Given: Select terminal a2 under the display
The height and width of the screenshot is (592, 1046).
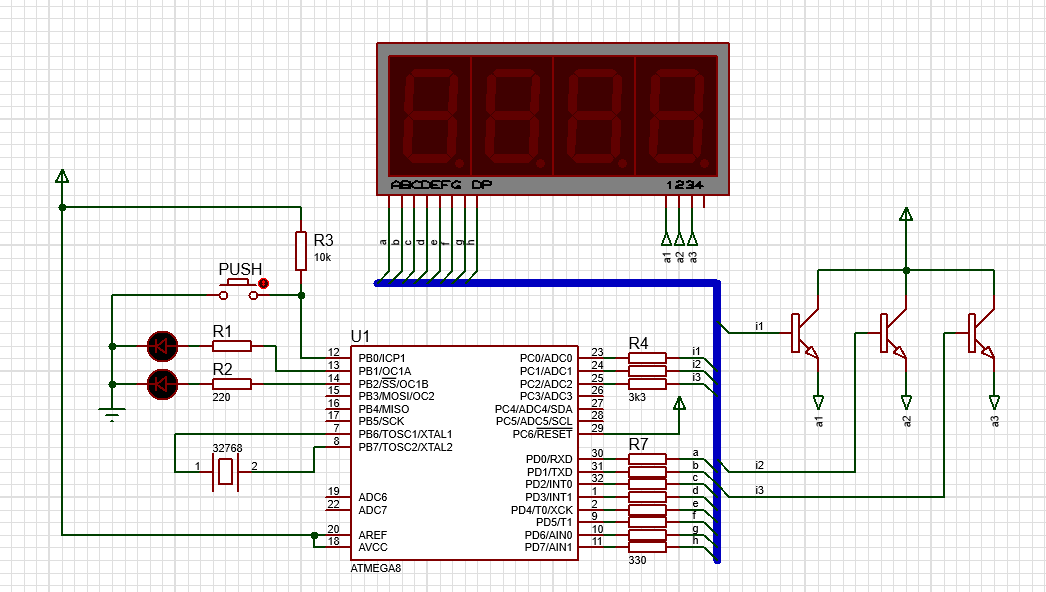Looking at the screenshot, I should 679,238.
